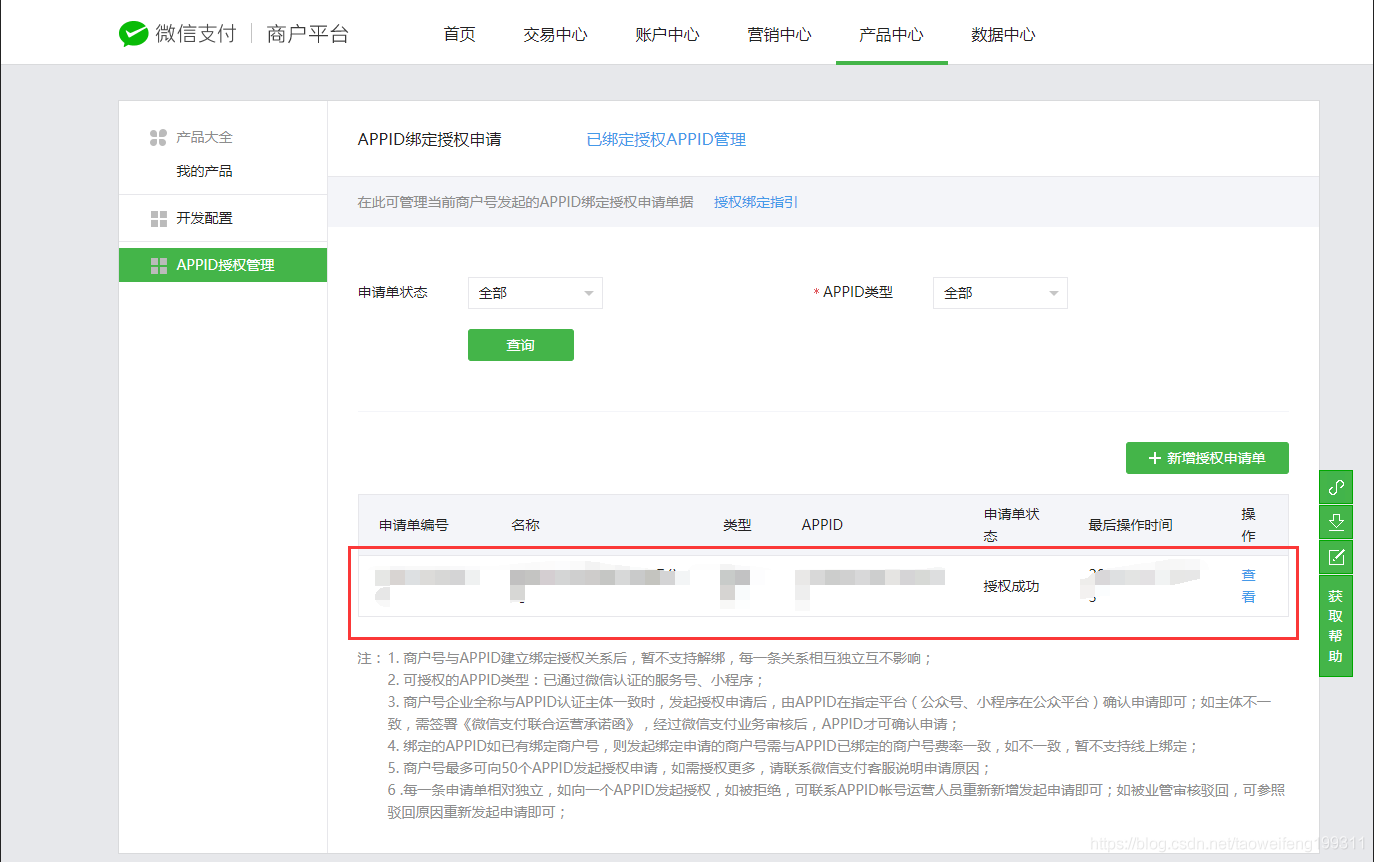Screen dimensions: 1374x862
Task: Click the APPID column header
Action: [x=822, y=525]
